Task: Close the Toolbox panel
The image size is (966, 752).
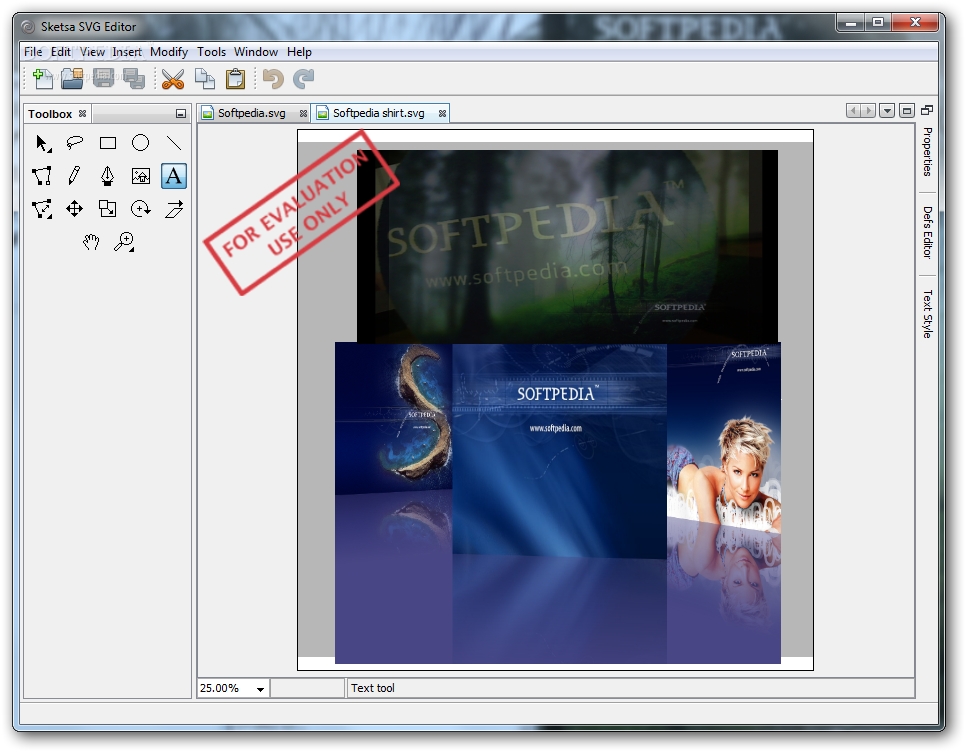Action: coord(82,113)
